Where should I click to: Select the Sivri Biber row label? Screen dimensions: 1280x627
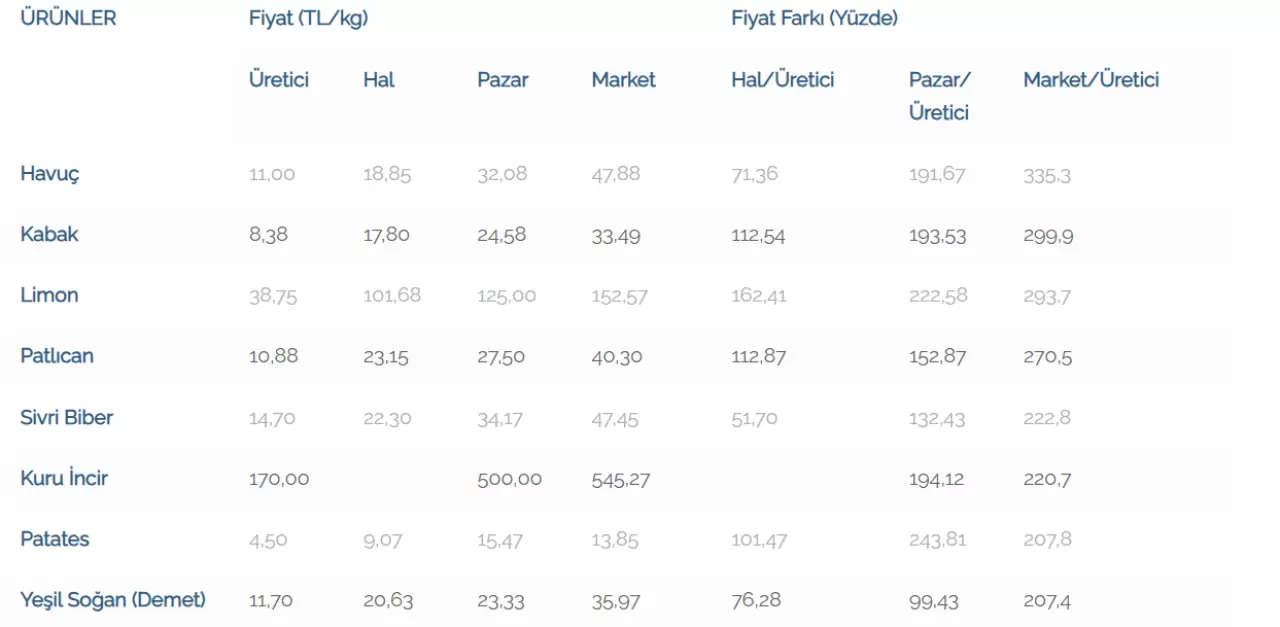pyautogui.click(x=67, y=418)
